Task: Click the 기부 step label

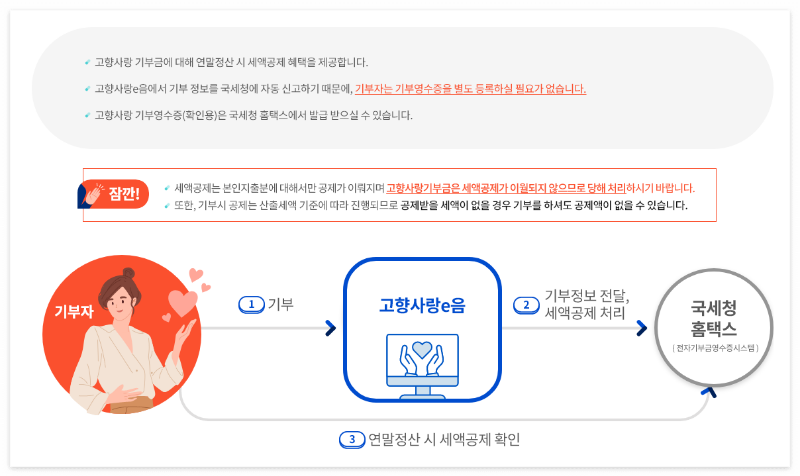Action: pyautogui.click(x=281, y=305)
